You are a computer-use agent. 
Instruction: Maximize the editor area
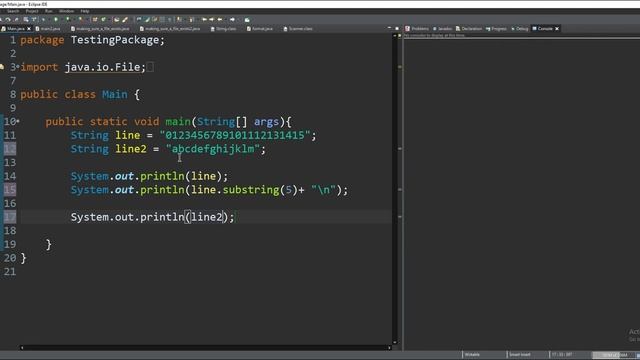tap(396, 28)
